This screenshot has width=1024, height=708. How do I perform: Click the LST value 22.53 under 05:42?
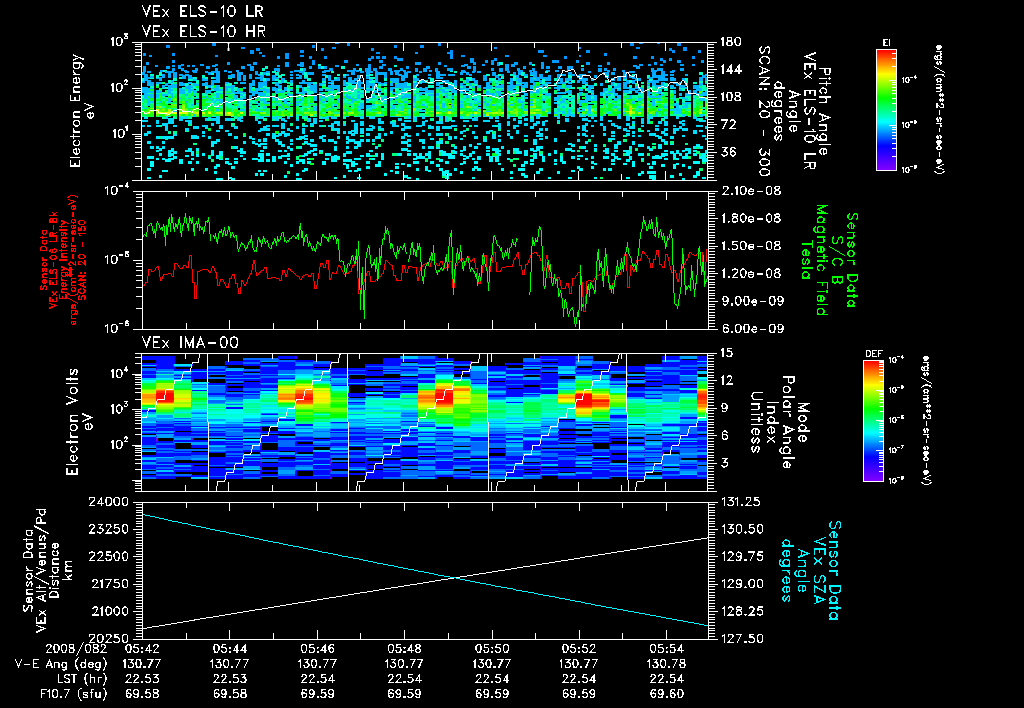point(142,679)
